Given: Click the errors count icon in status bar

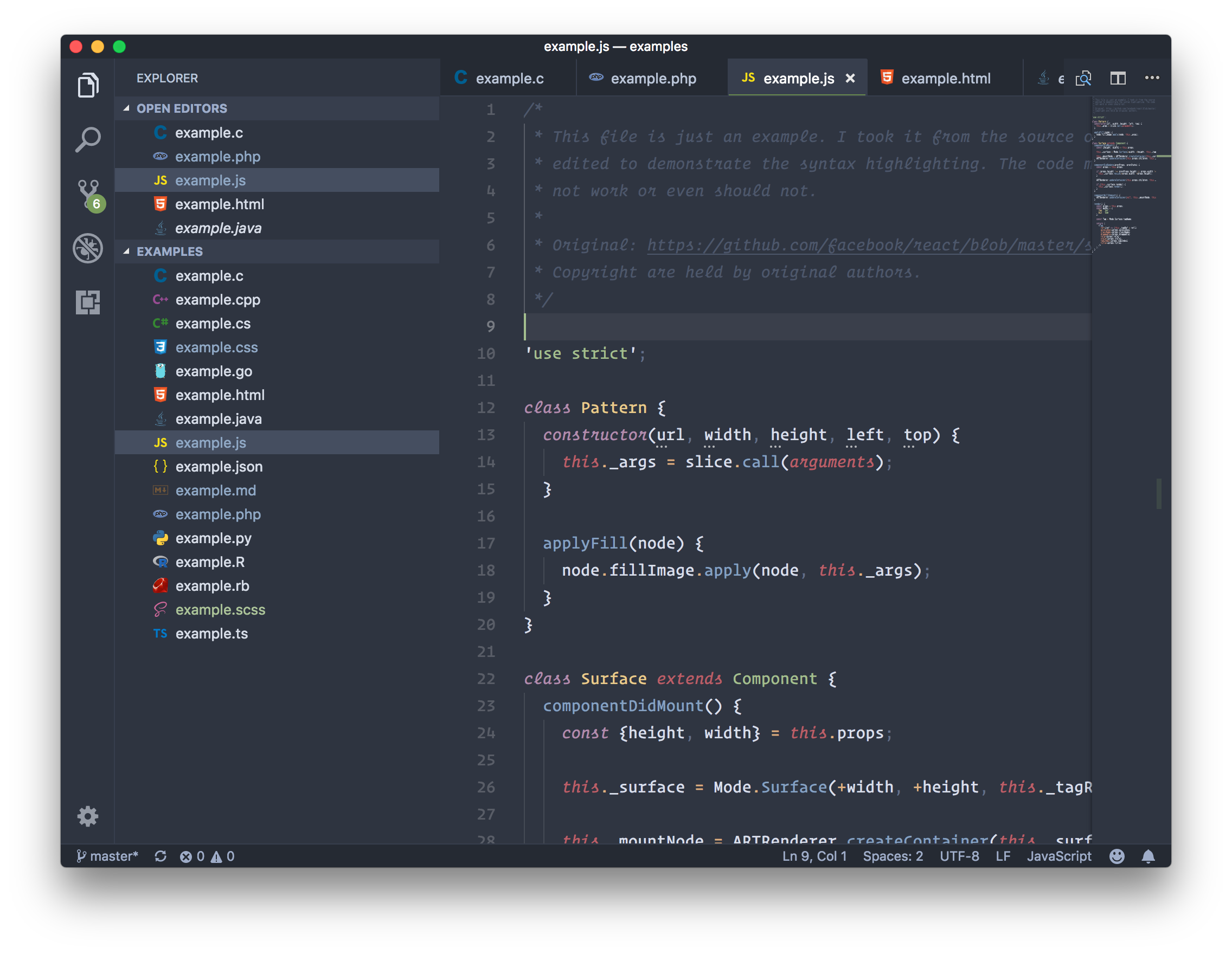Looking at the screenshot, I should 192,856.
